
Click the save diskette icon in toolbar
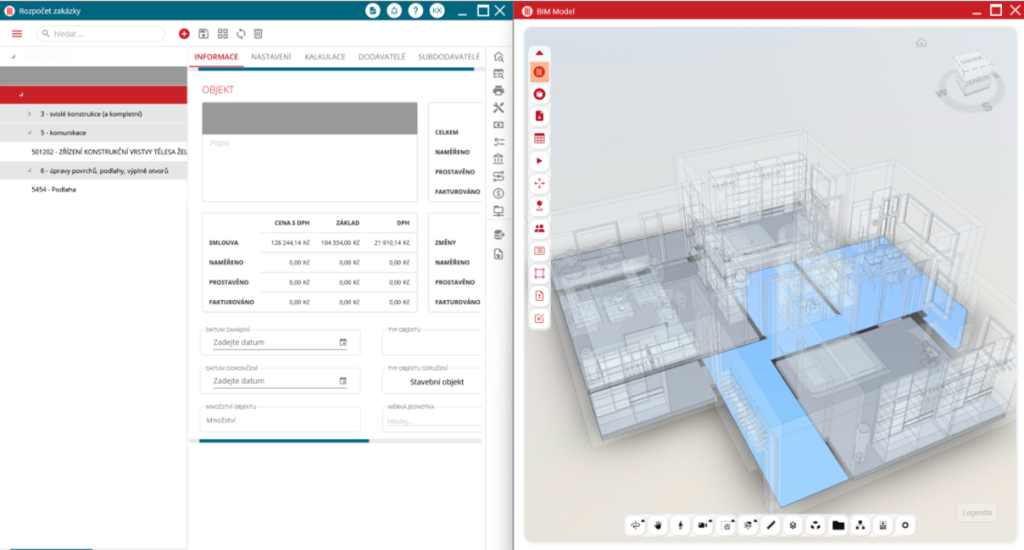204,34
